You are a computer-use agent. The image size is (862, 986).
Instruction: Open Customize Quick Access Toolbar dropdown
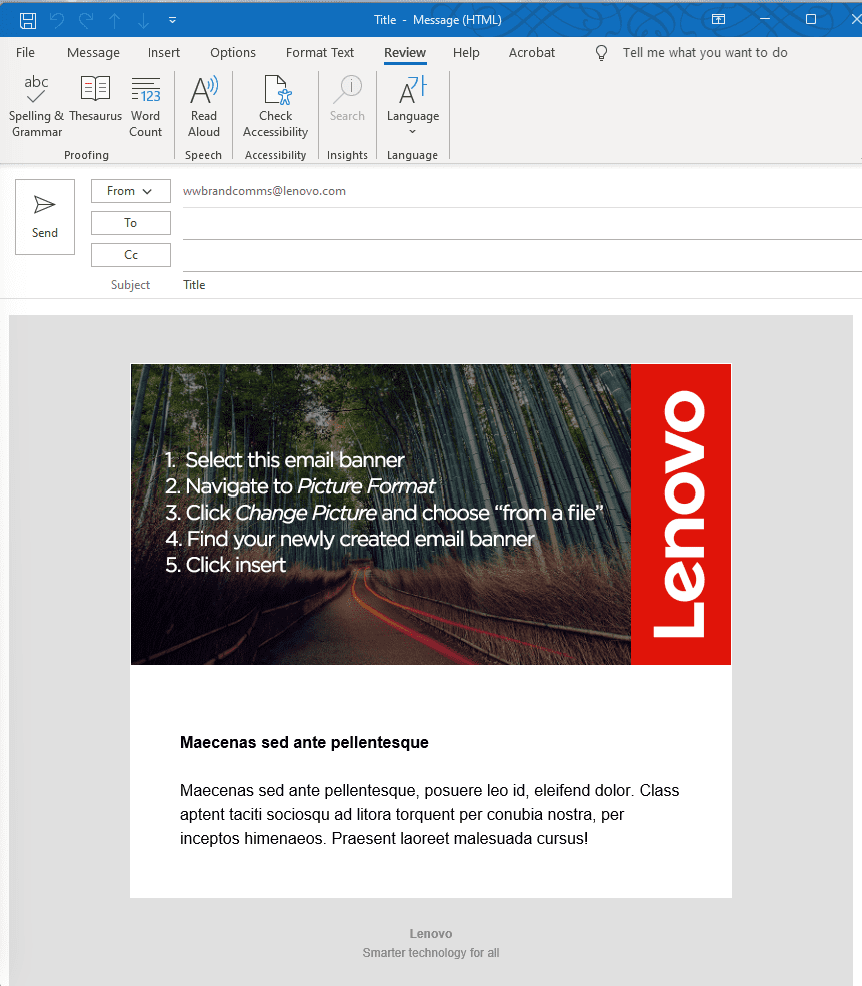[x=173, y=20]
